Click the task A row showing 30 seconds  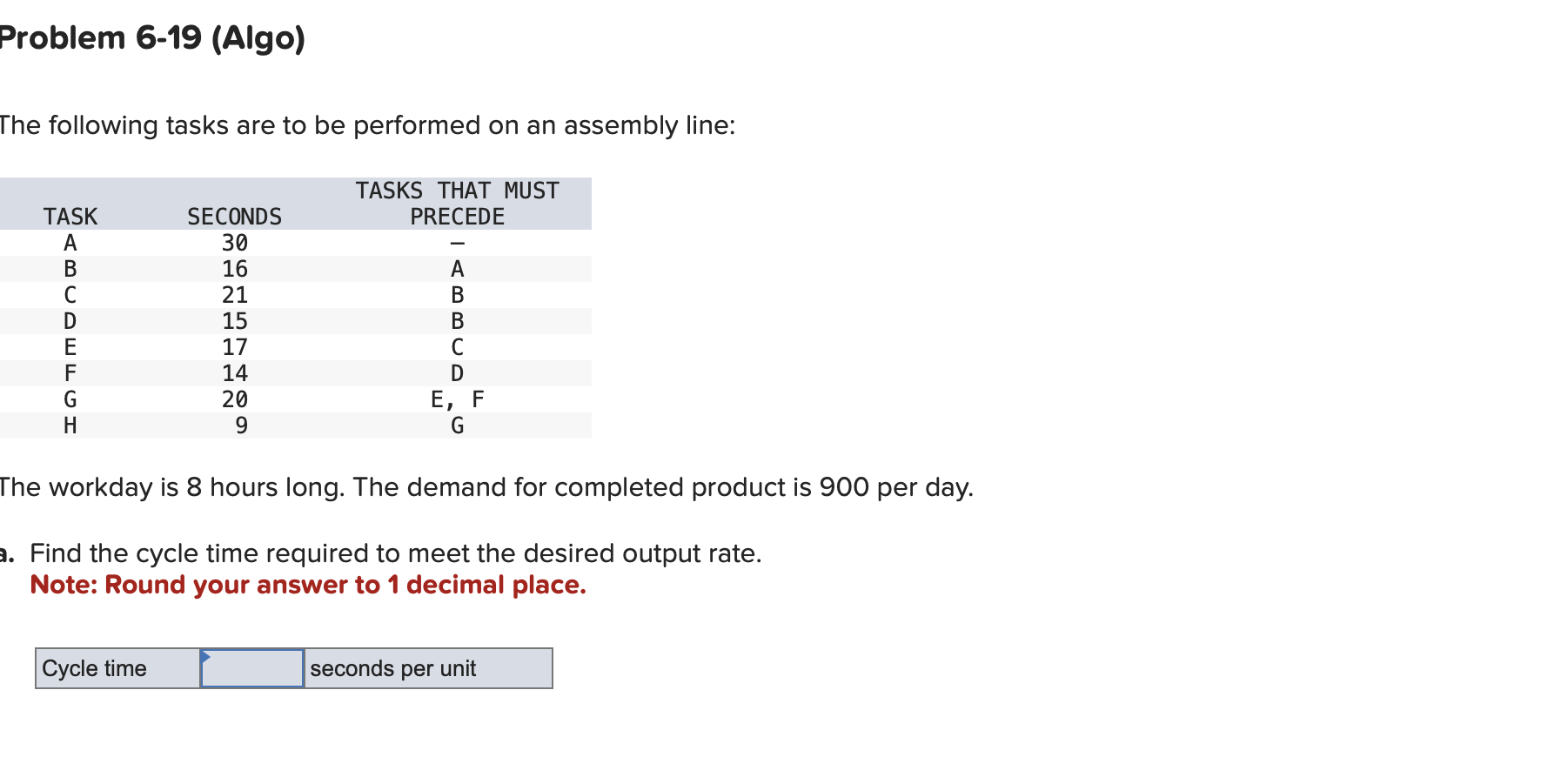(296, 243)
